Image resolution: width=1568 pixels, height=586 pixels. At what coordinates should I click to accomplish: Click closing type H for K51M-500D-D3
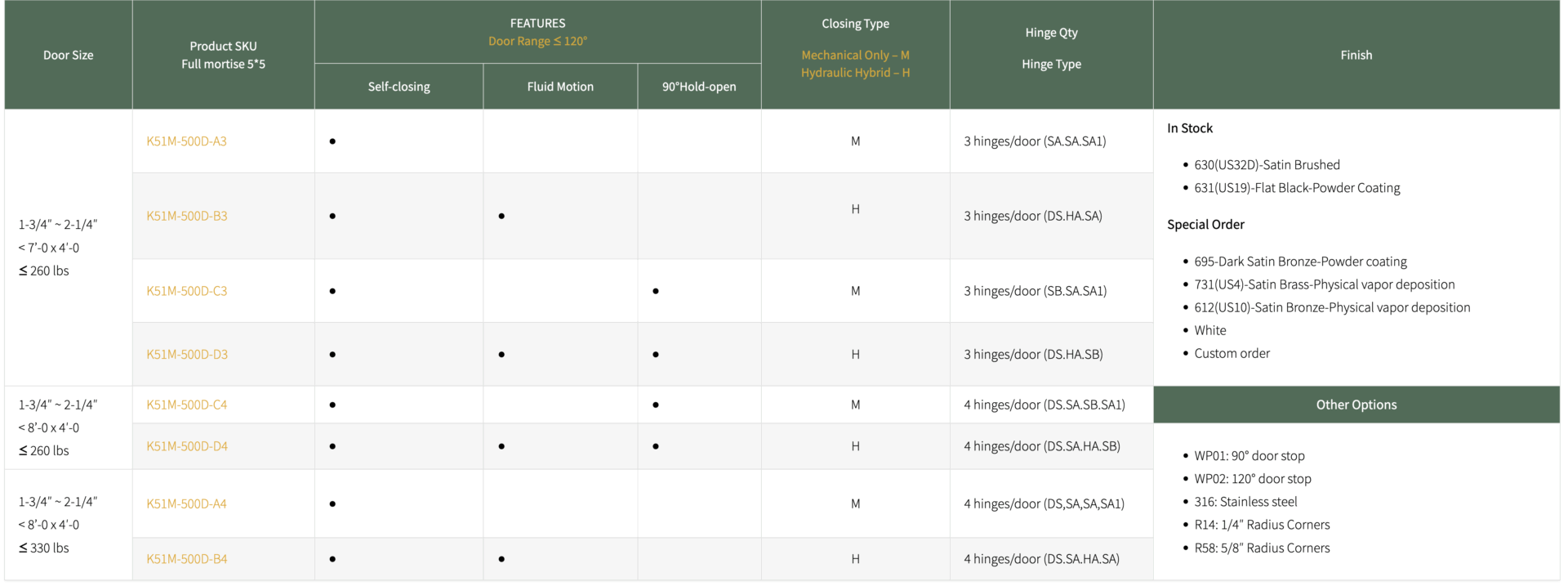point(855,355)
